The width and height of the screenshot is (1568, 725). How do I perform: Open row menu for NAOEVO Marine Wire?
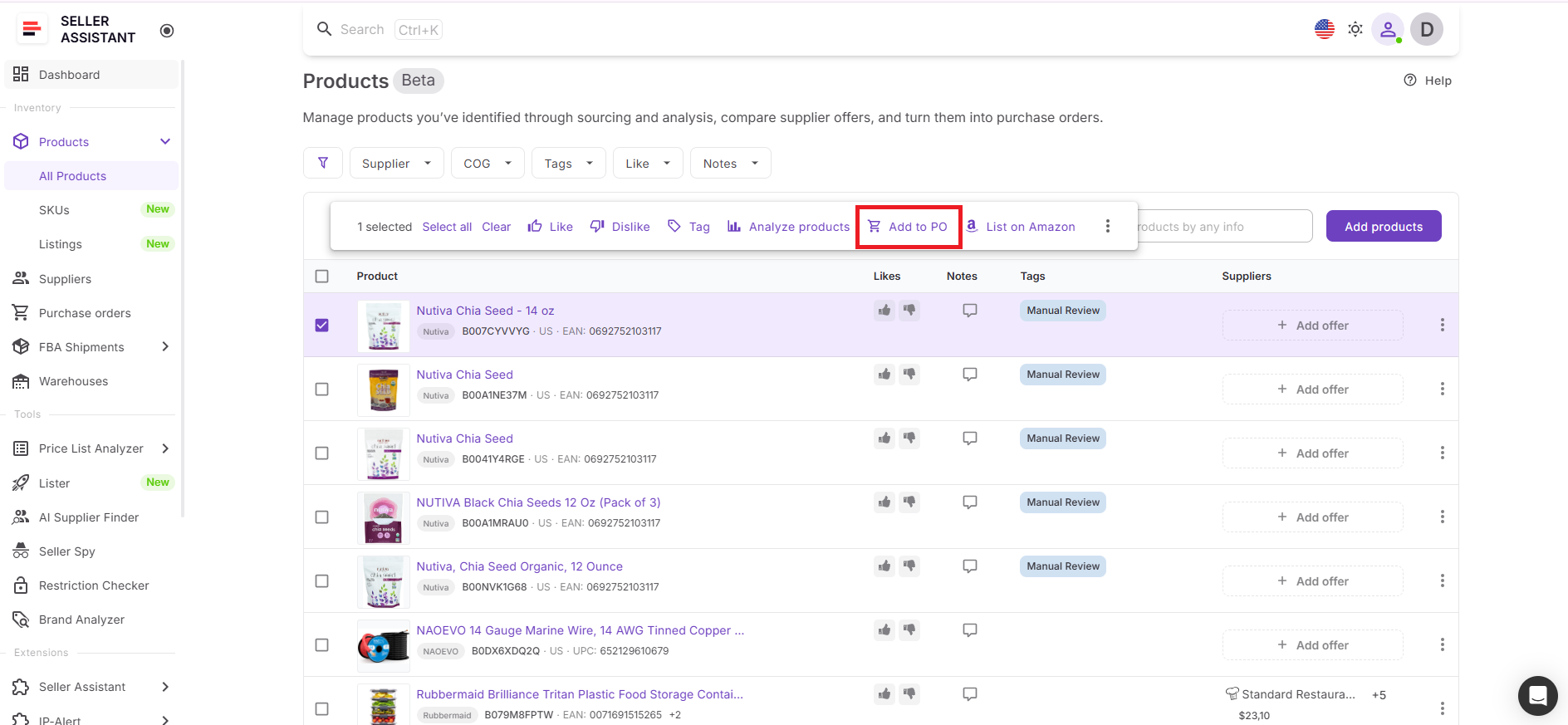1443,644
